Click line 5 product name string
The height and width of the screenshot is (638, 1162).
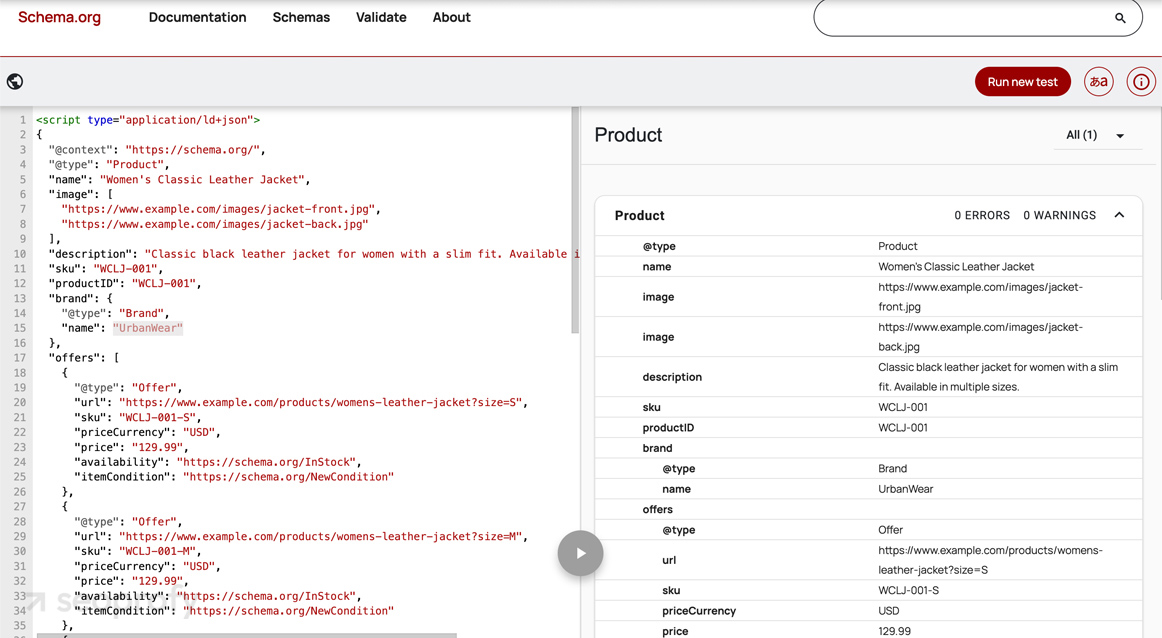coord(202,179)
